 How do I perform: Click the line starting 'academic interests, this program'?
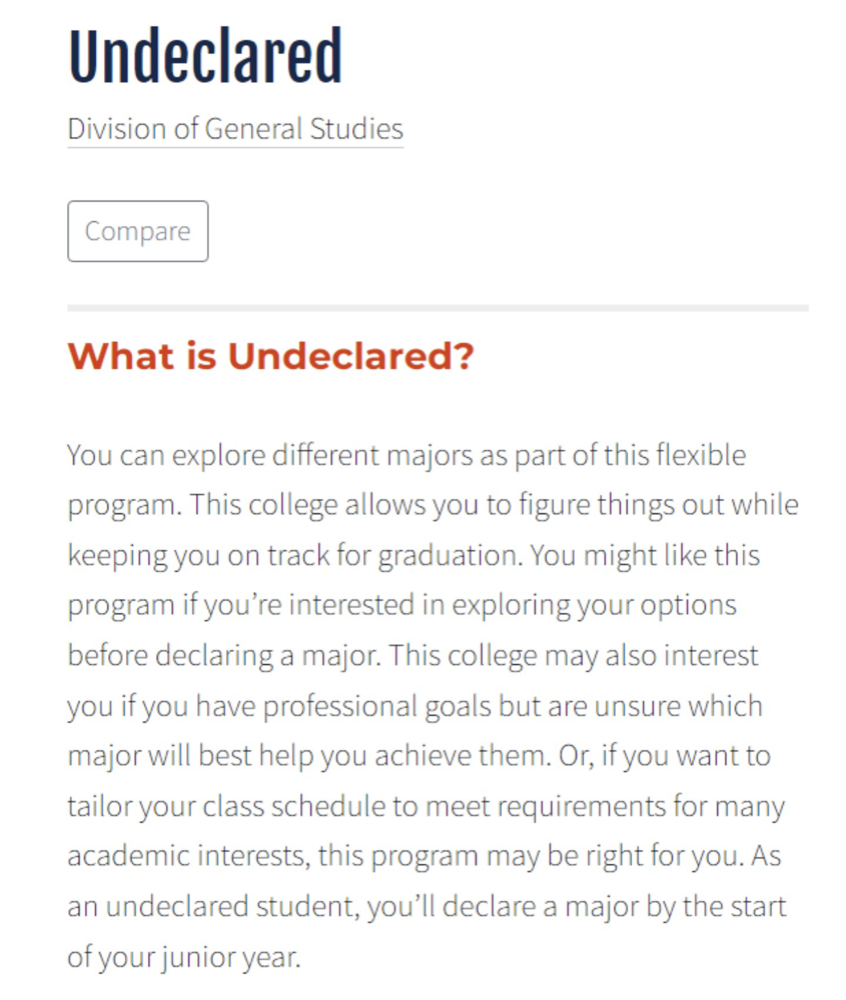click(424, 857)
